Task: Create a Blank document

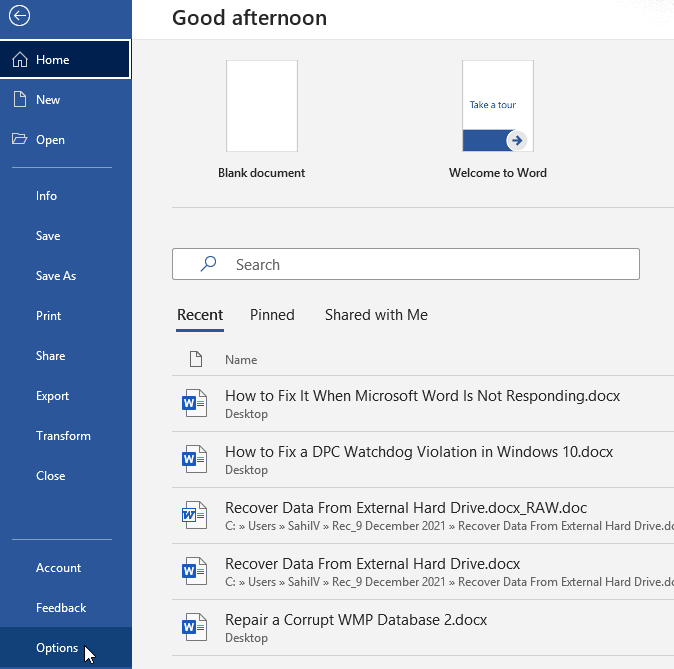Action: 262,106
